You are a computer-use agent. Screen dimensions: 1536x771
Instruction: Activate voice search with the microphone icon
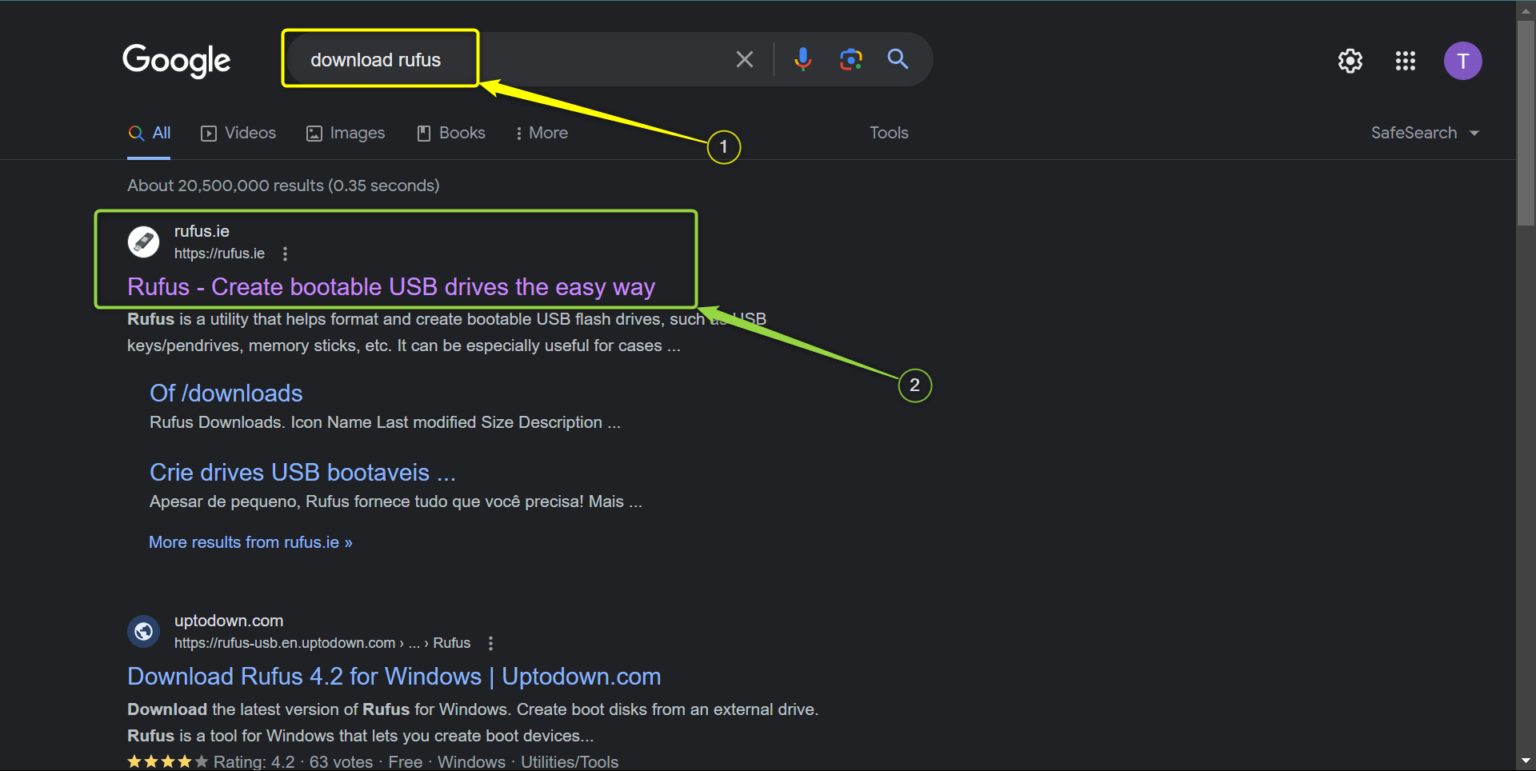(x=803, y=59)
